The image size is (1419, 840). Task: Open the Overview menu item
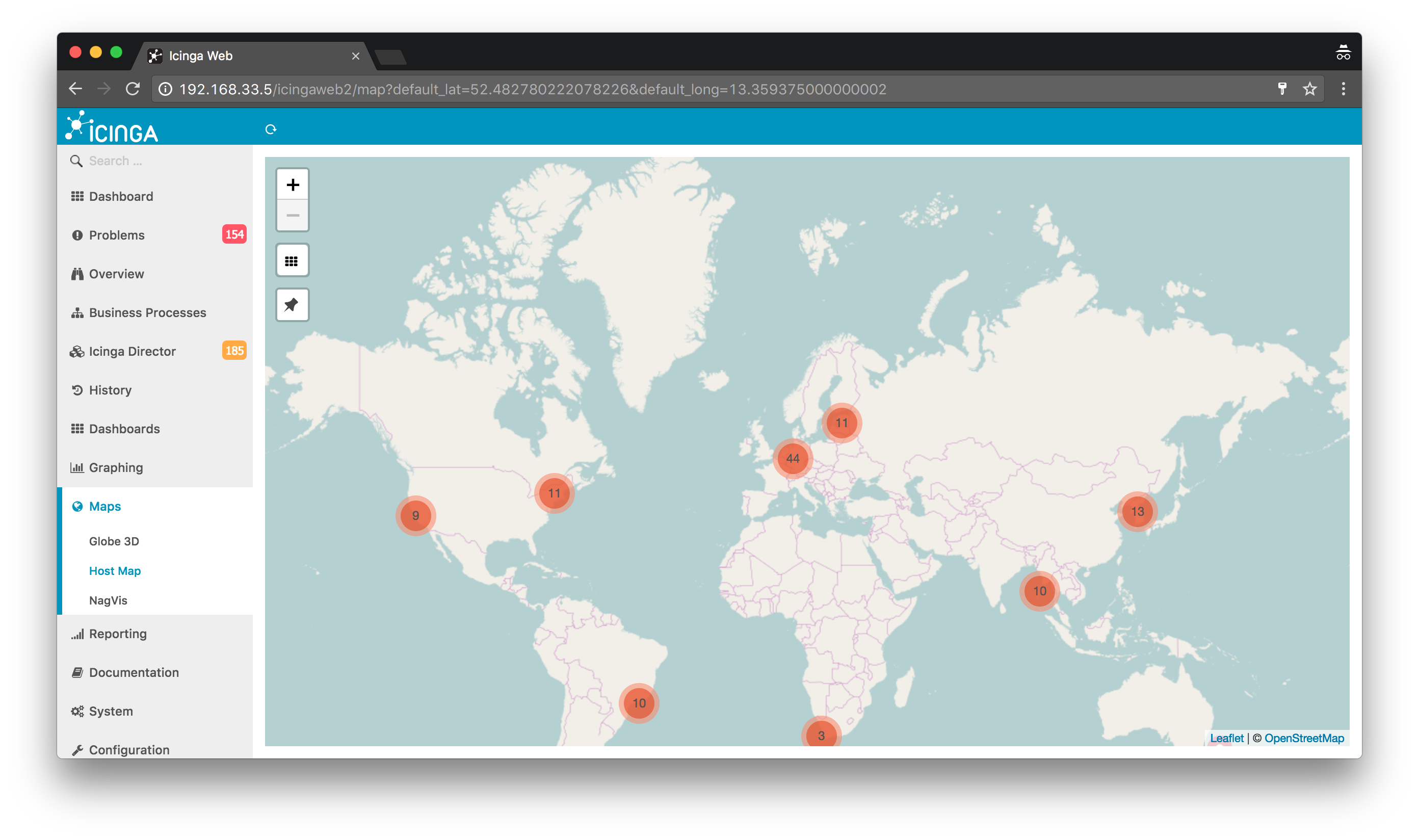pyautogui.click(x=154, y=274)
